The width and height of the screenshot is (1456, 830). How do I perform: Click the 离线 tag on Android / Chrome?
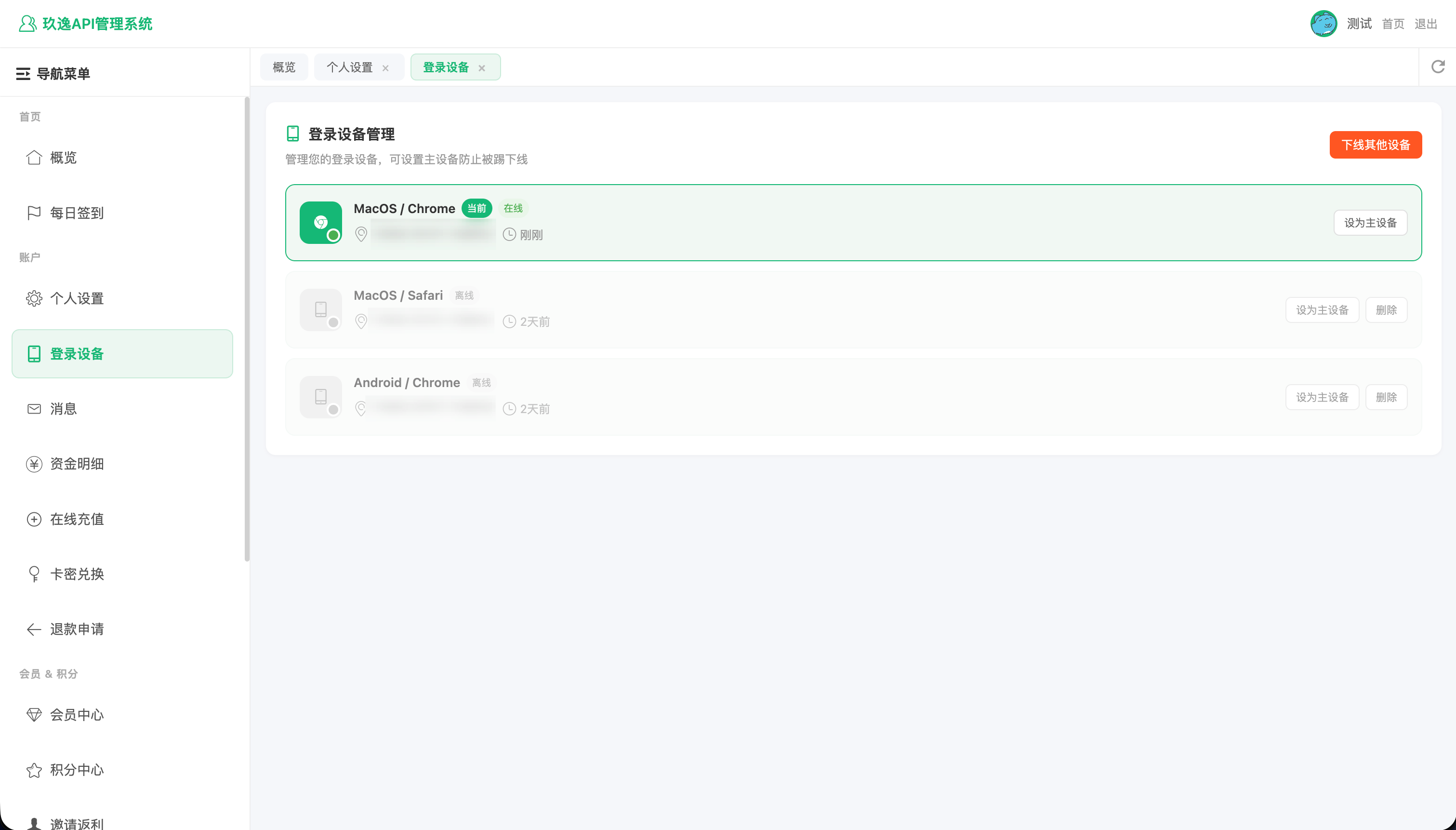click(481, 383)
